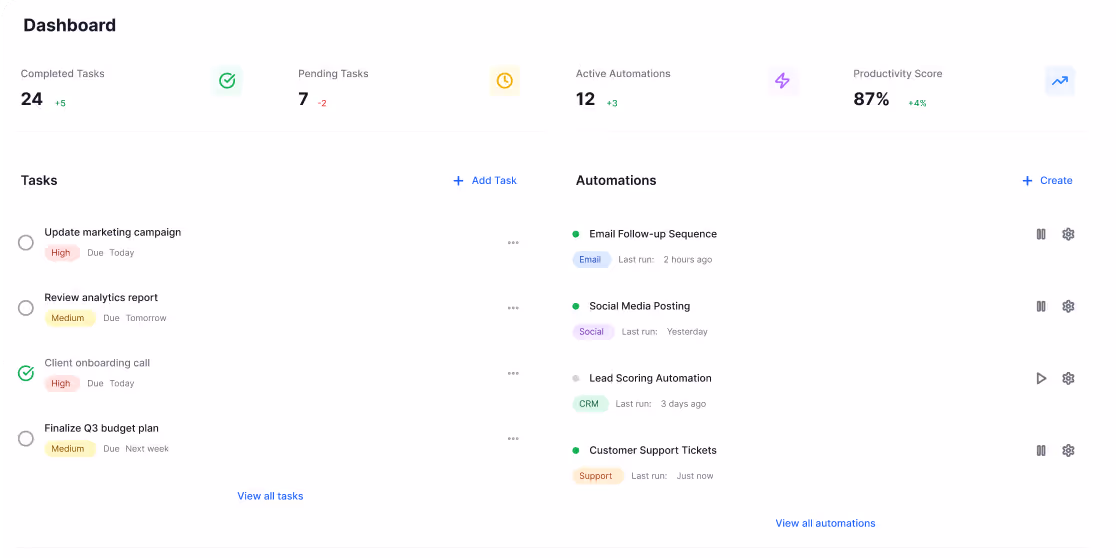Click the Productivity Score value 87%
The width and height of the screenshot is (1116, 558).
(x=871, y=99)
